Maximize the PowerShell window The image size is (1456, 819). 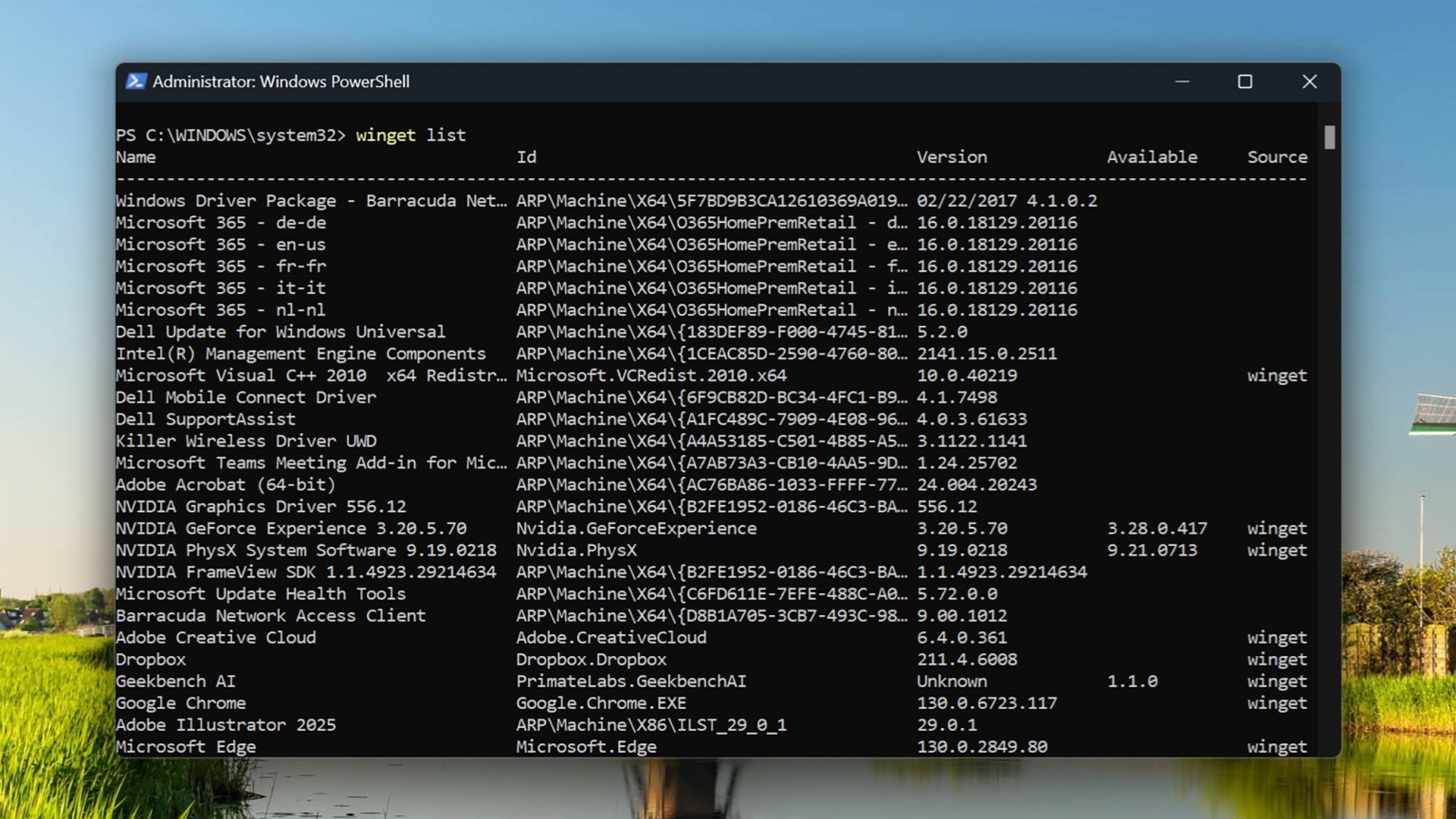pos(1246,82)
